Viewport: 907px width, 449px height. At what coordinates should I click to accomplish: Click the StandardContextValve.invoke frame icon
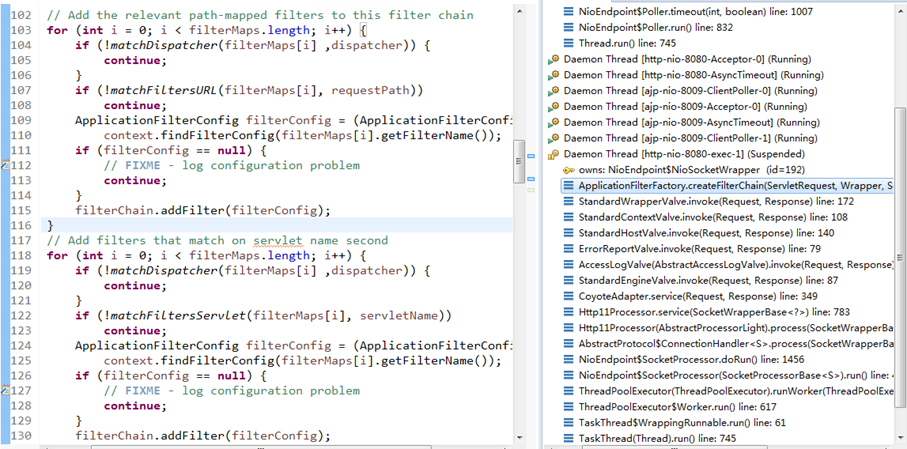569,218
